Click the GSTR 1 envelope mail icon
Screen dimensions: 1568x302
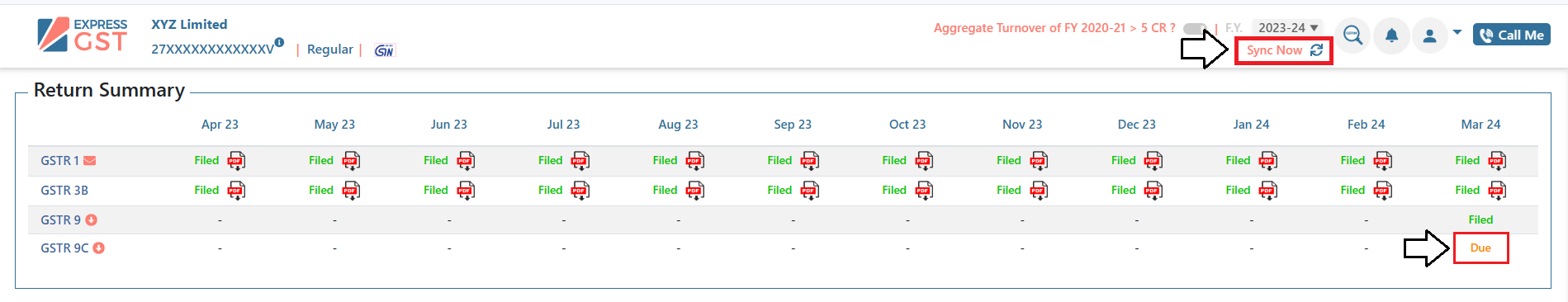point(90,161)
